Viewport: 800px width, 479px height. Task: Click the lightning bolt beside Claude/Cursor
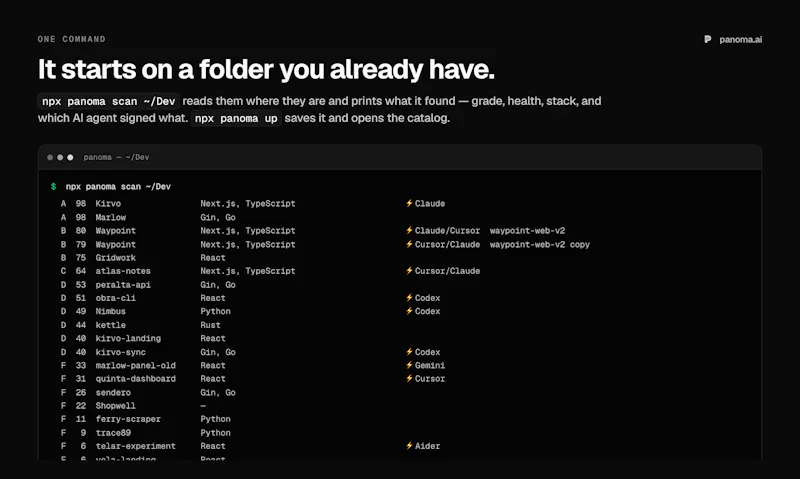coord(409,230)
